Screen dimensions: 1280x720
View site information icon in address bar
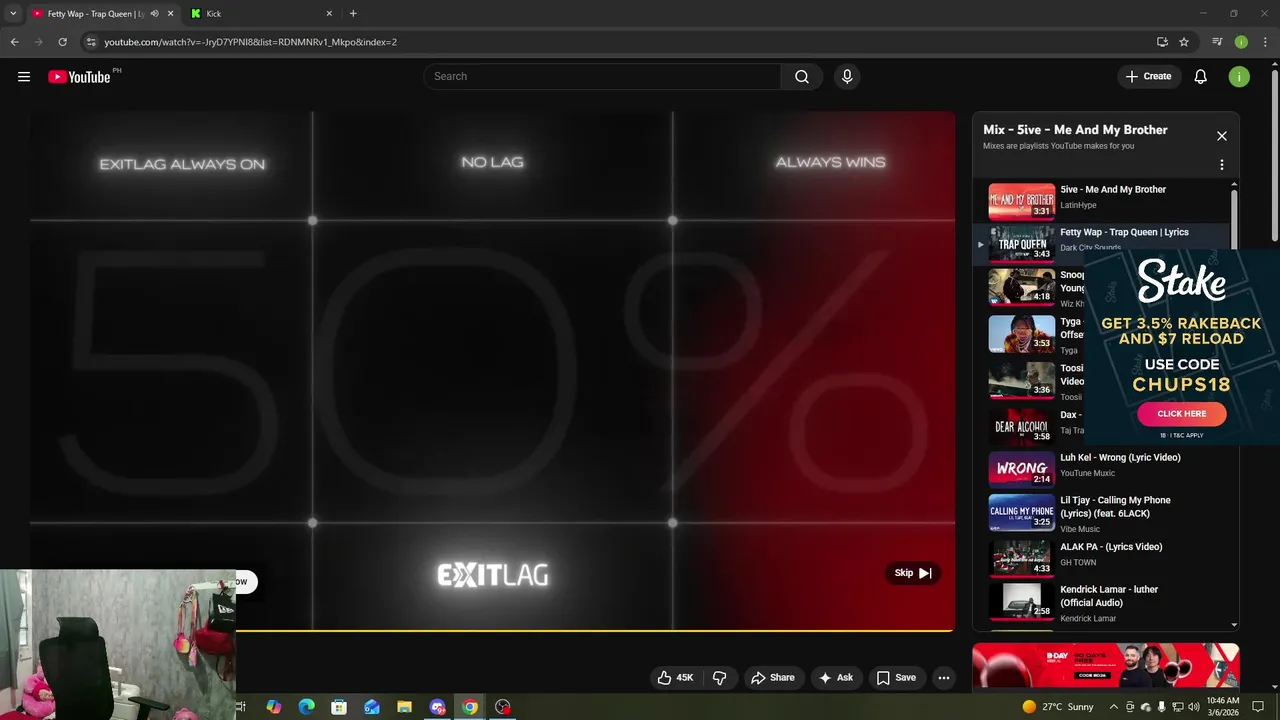pyautogui.click(x=91, y=42)
